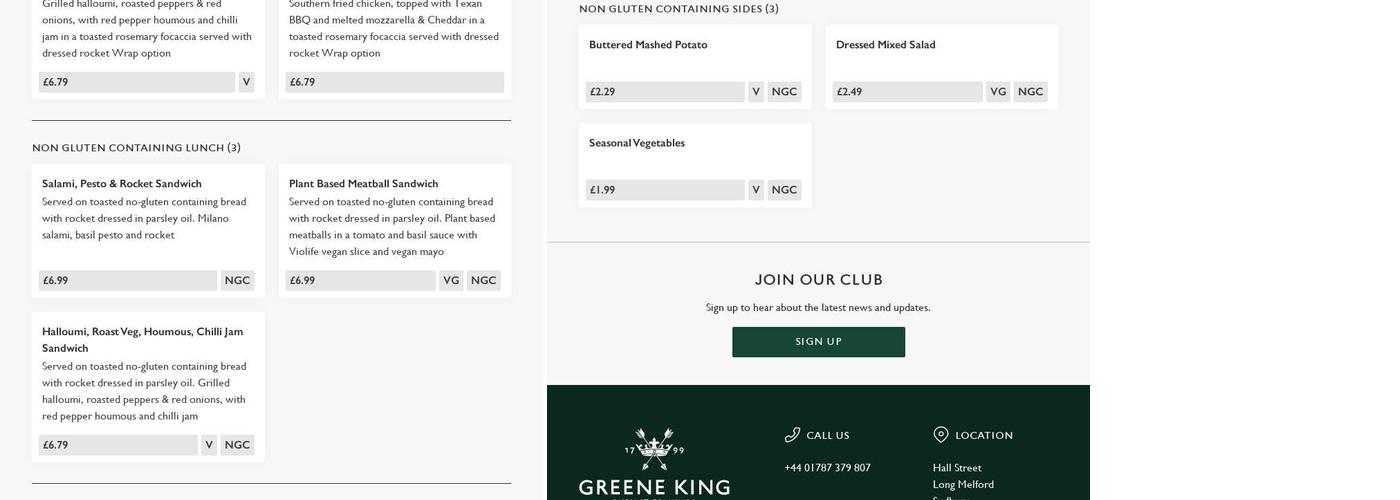Choose the Seasonal Vegetables side
Viewport: 1400px width, 500px height.
tap(637, 143)
